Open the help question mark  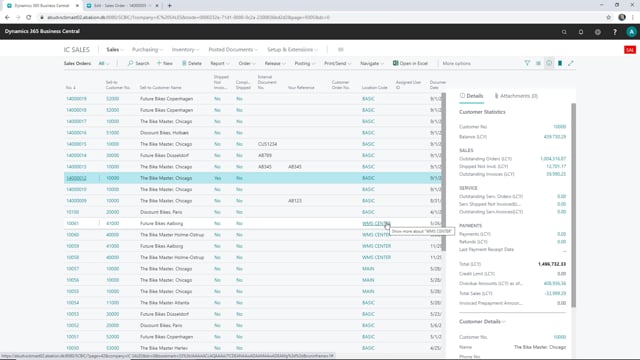[615, 32]
